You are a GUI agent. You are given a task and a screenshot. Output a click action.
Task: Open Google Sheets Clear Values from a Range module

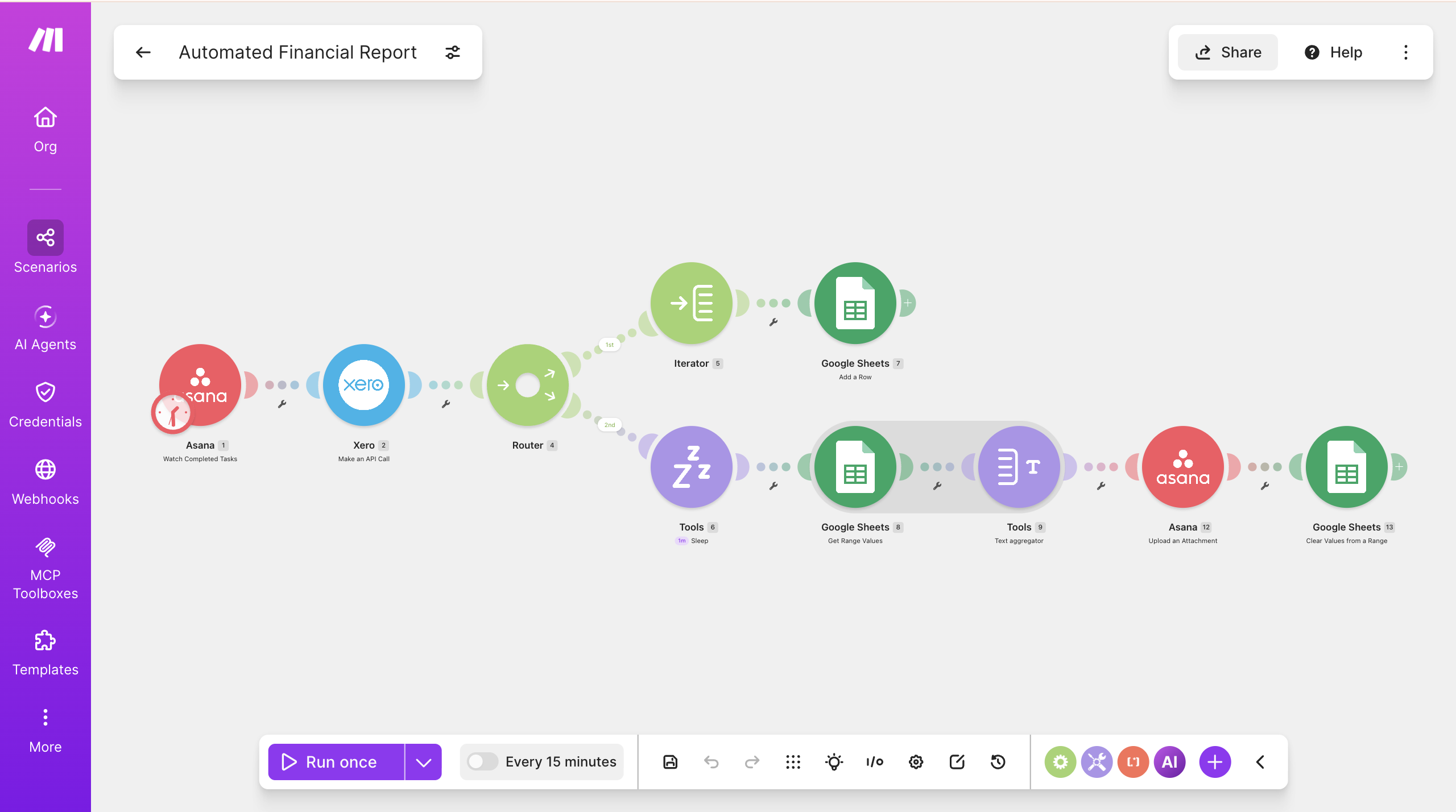(1347, 467)
